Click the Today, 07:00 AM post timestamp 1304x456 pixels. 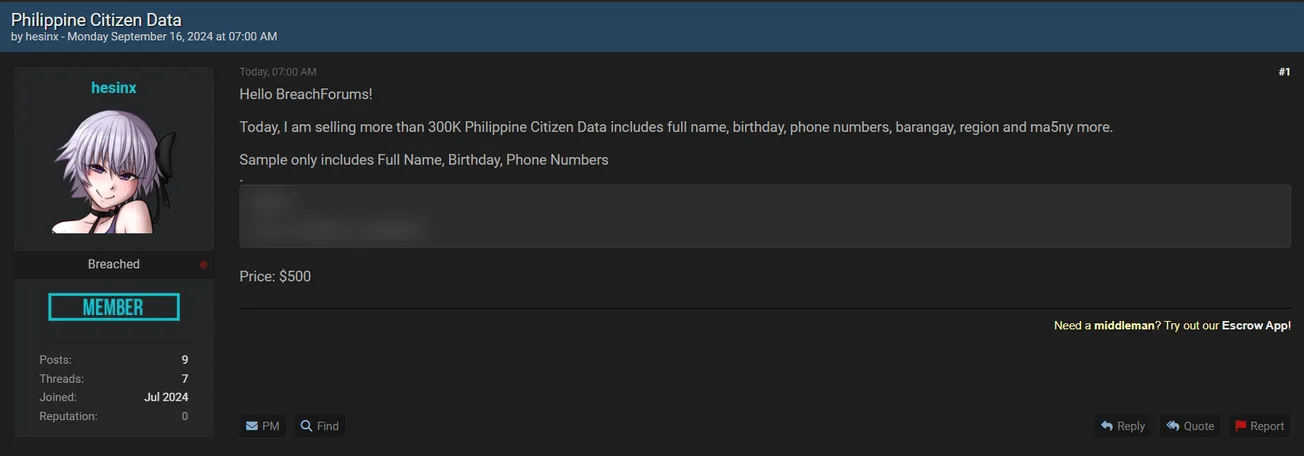pos(278,72)
